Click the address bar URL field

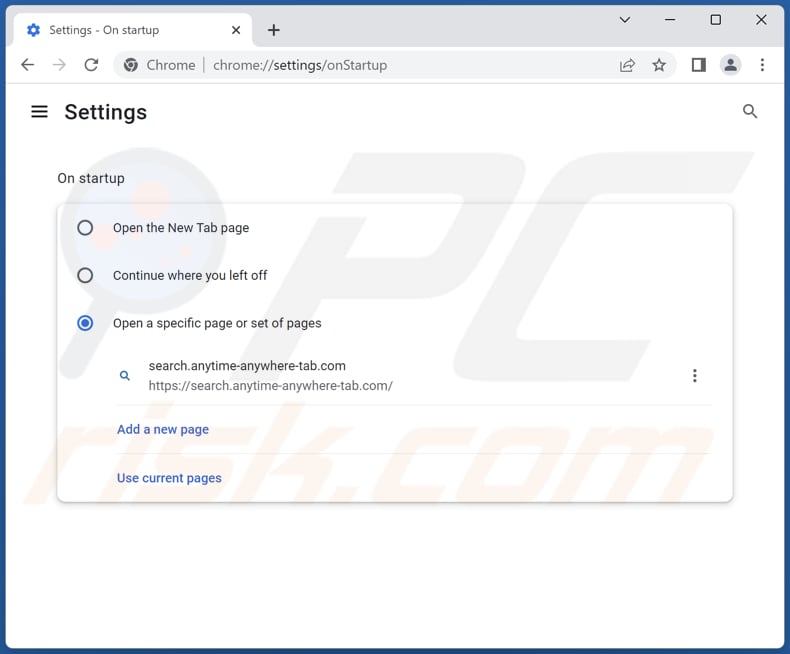(400, 65)
